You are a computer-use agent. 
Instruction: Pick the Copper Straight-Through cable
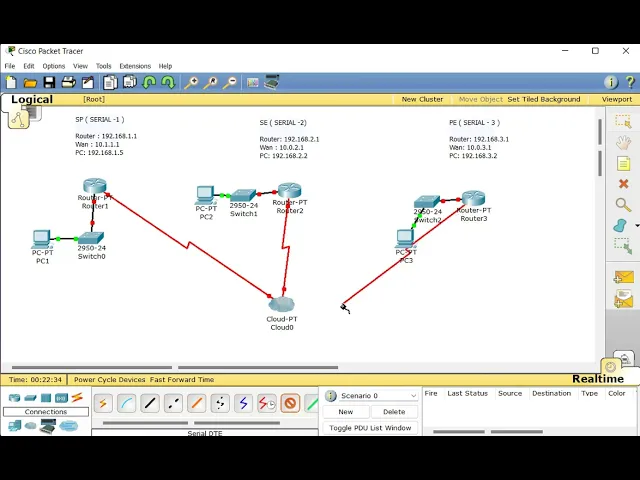coord(150,403)
